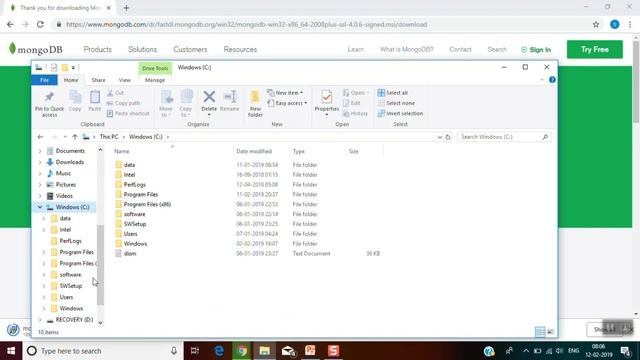Bookmark this page with star icon
This screenshot has height=360, width=640.
click(596, 24)
